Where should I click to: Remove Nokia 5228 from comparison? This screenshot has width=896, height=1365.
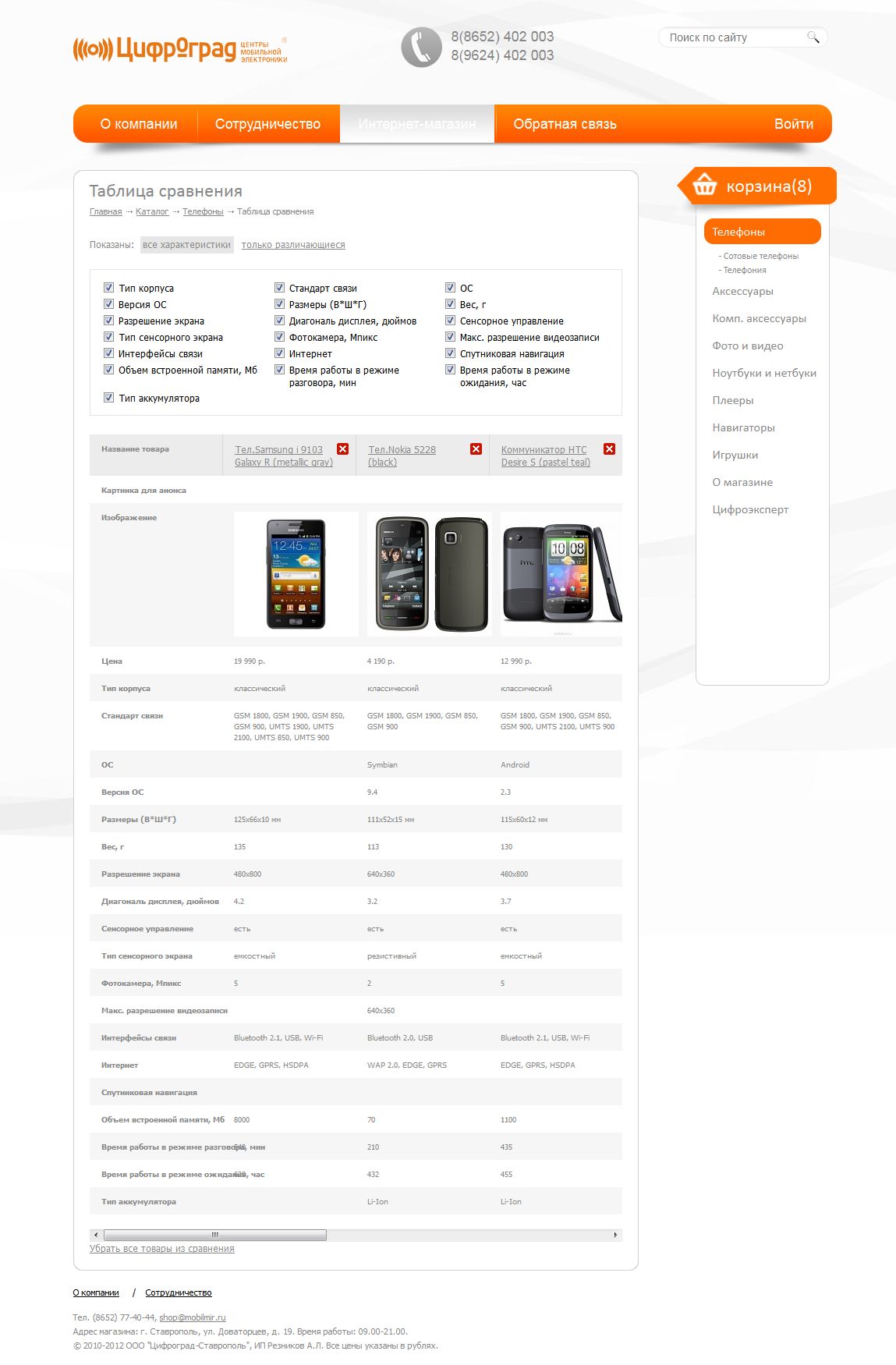point(476,448)
